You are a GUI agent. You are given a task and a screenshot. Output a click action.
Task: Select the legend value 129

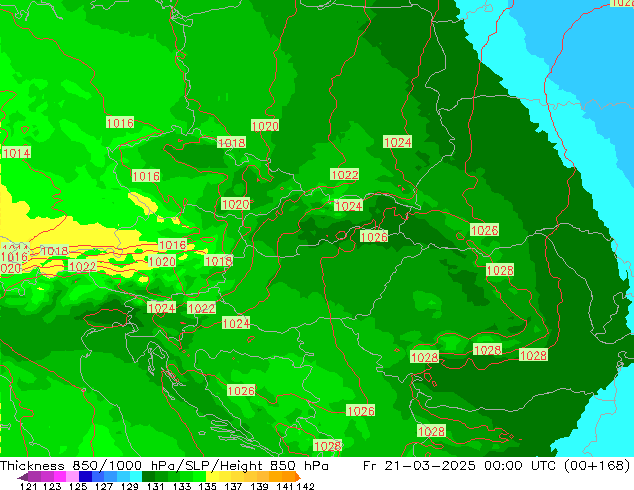tap(130, 486)
